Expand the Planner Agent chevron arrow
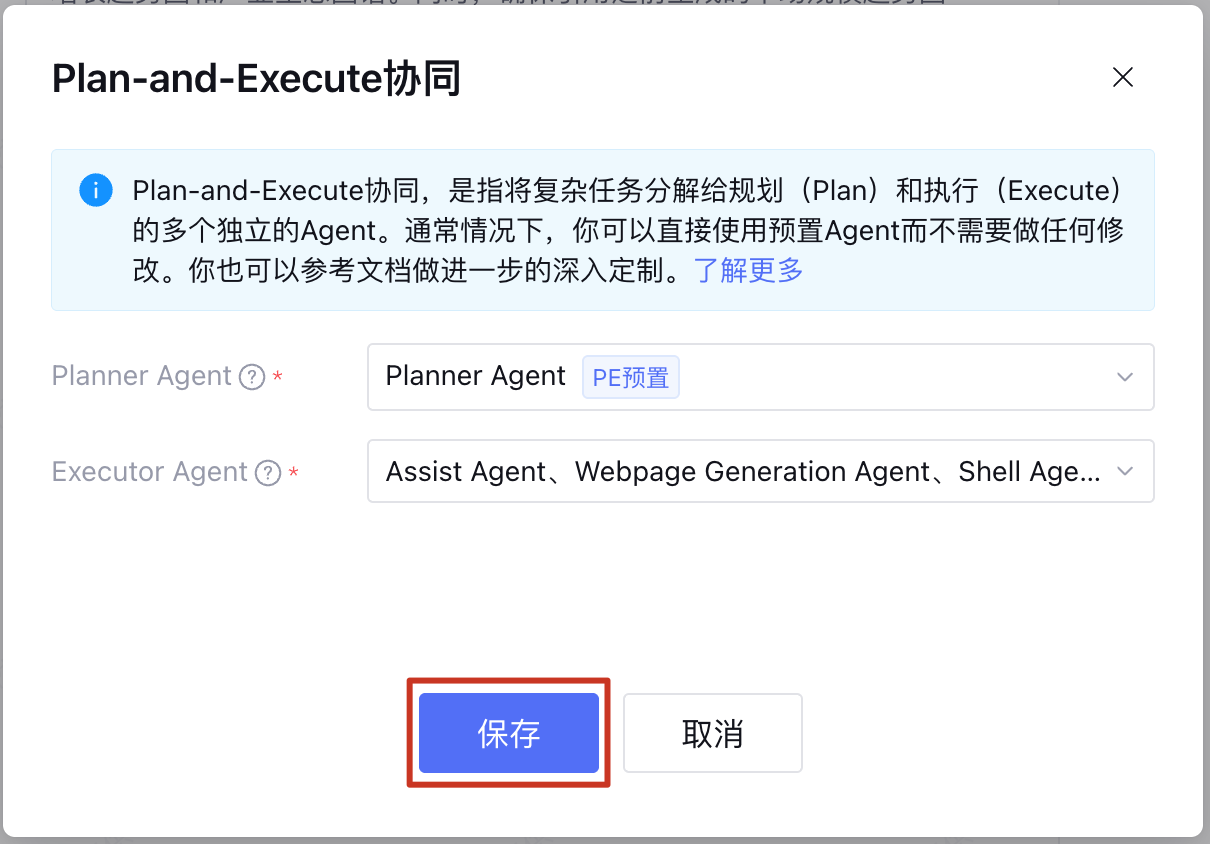The width and height of the screenshot is (1210, 844). pos(1125,377)
